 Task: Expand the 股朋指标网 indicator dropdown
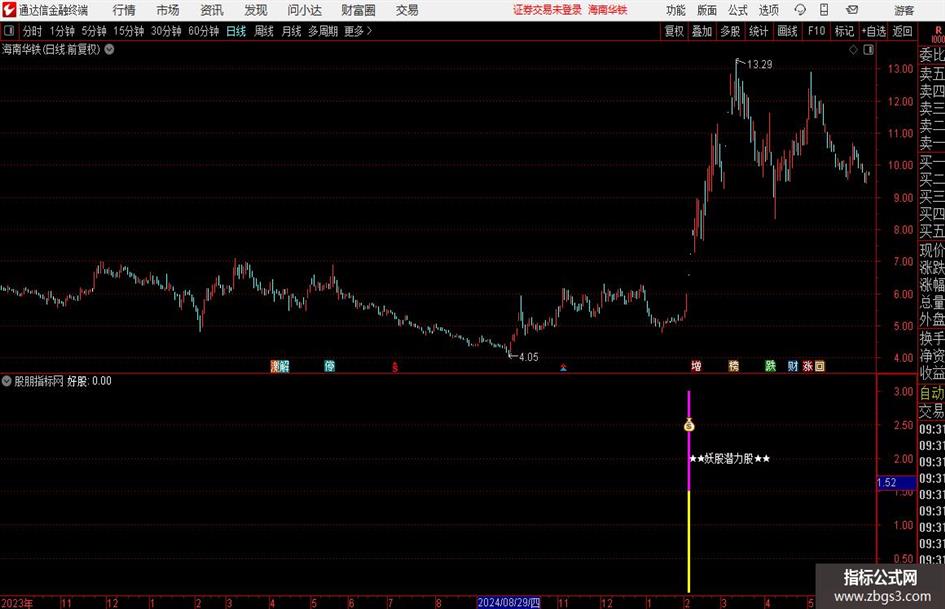(7, 381)
